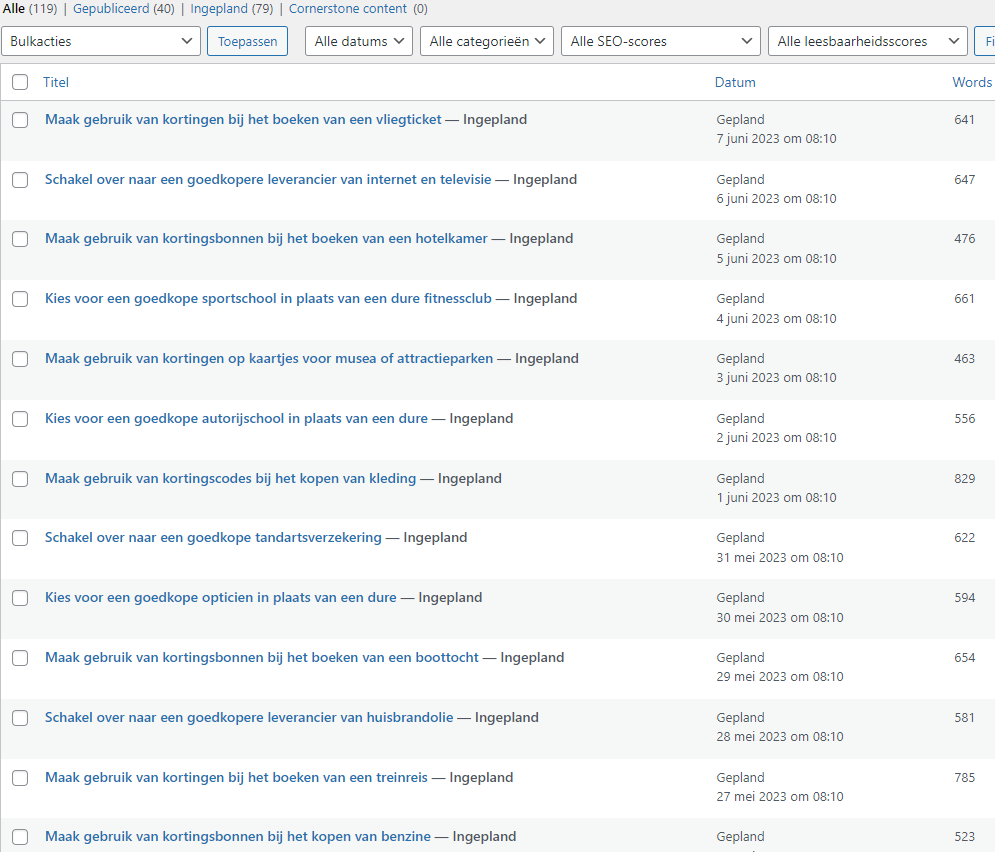This screenshot has width=995, height=852.
Task: Tick the select-all checkbox beside Titel
Action: point(20,82)
